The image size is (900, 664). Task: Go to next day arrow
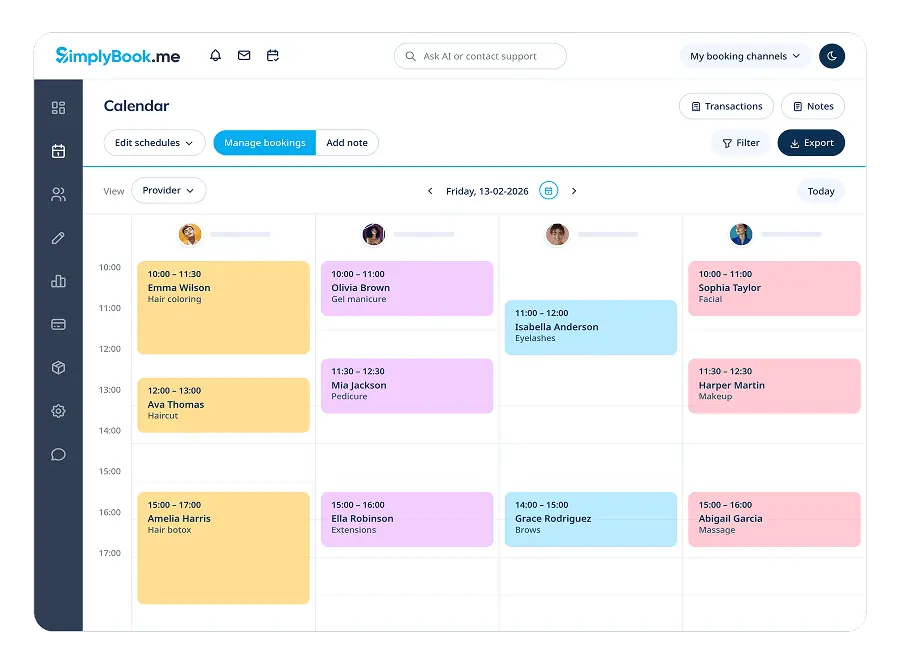[573, 191]
